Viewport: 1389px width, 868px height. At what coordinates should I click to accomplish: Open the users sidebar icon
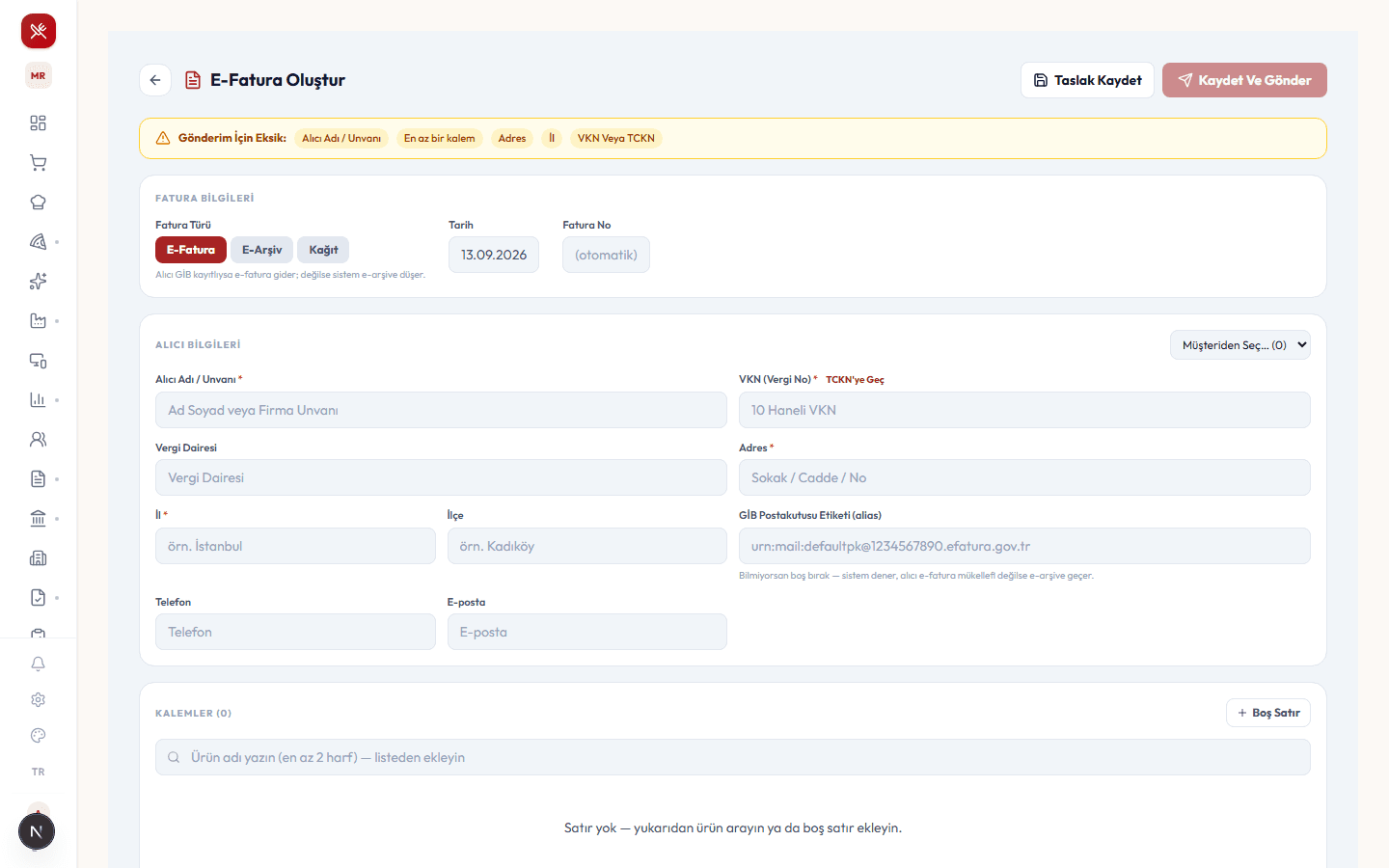pos(39,440)
